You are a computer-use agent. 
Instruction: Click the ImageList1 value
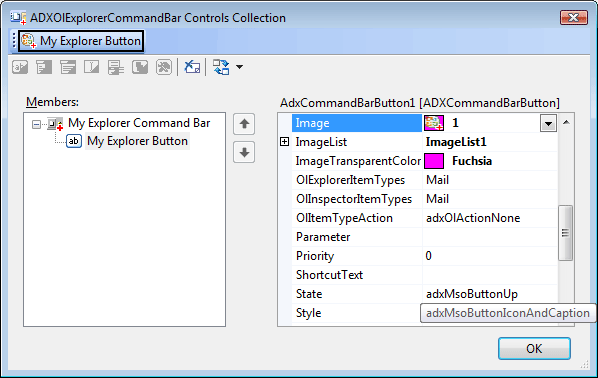[456, 142]
